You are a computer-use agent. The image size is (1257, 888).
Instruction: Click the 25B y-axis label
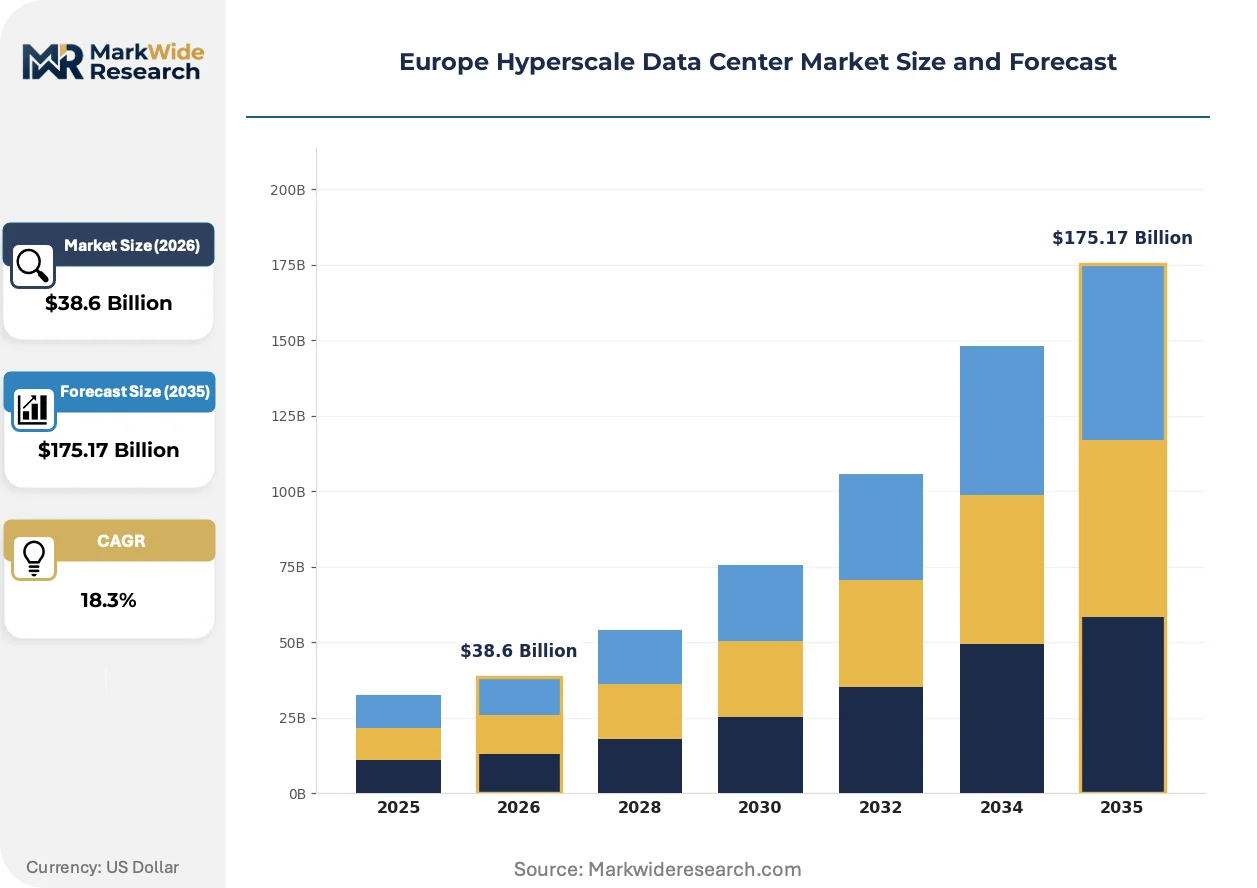[x=292, y=718]
